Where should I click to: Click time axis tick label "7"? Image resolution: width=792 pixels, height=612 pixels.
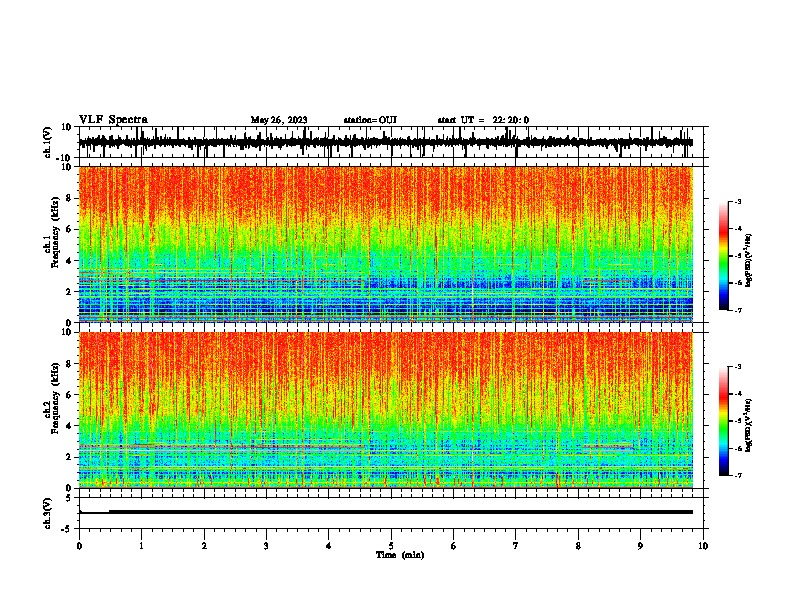pyautogui.click(x=516, y=545)
